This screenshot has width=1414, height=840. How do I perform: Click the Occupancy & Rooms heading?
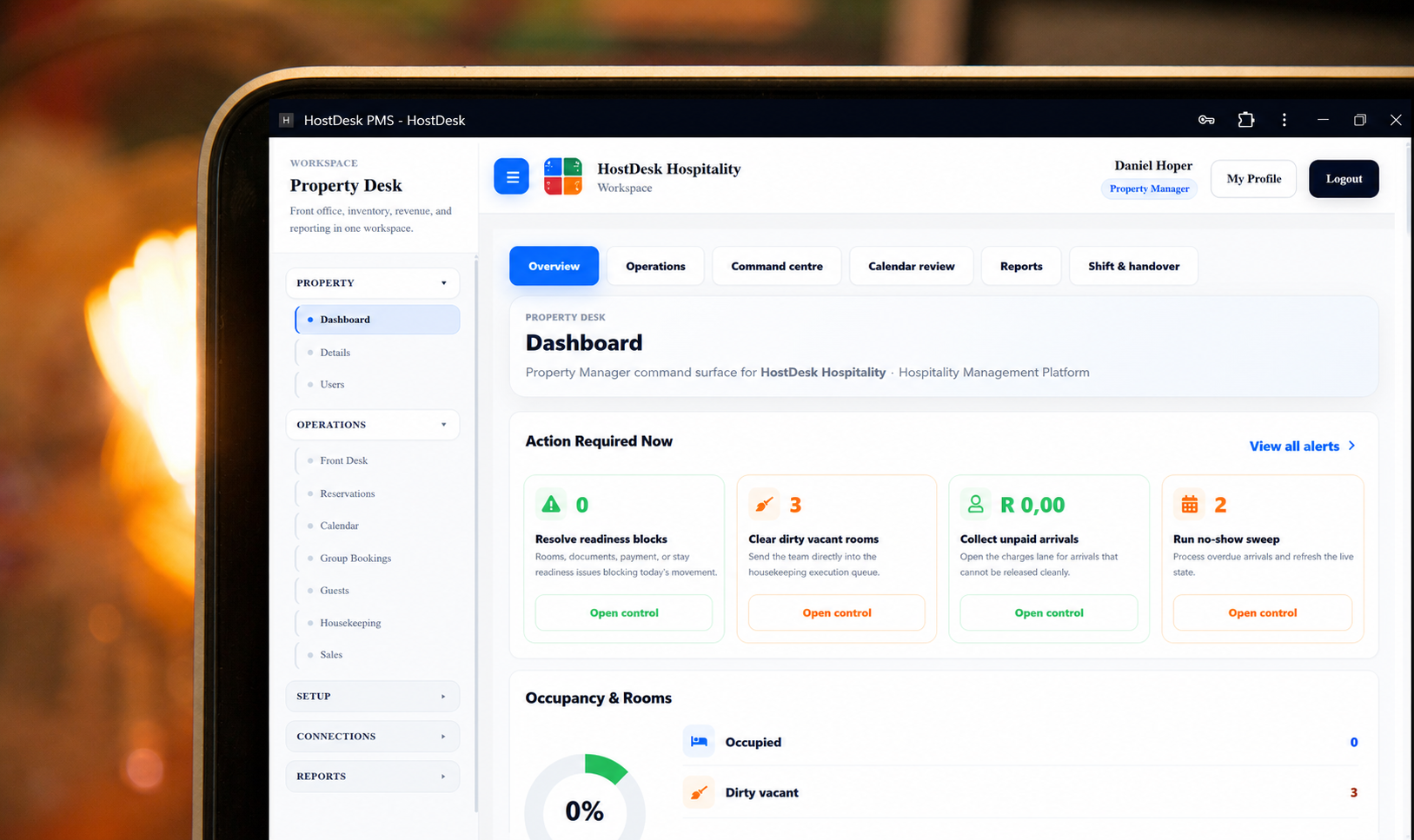point(599,698)
